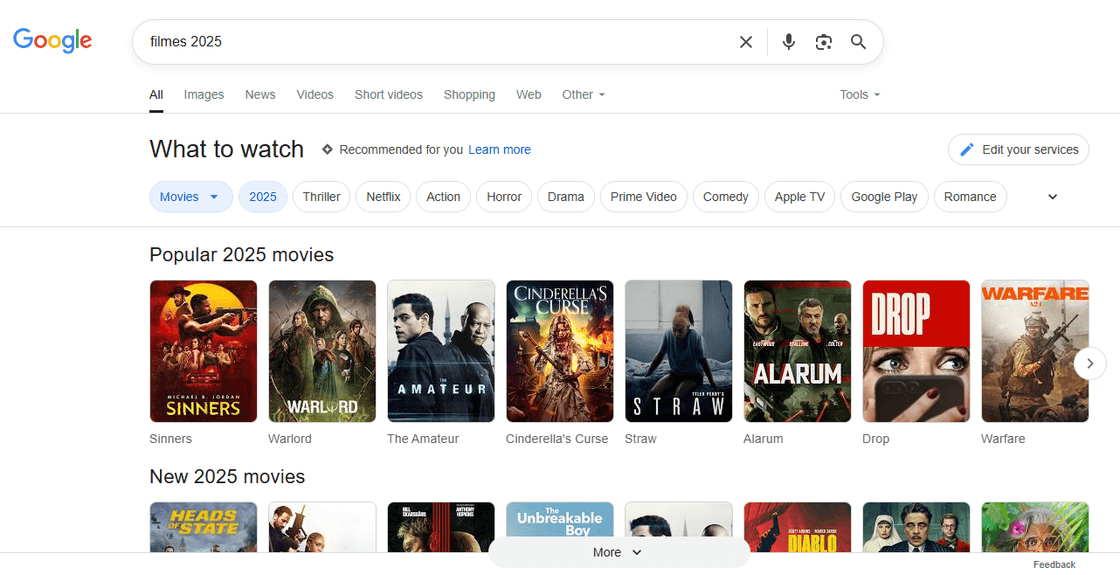Click the Warlord title text
The image size is (1120, 575).
[290, 439]
